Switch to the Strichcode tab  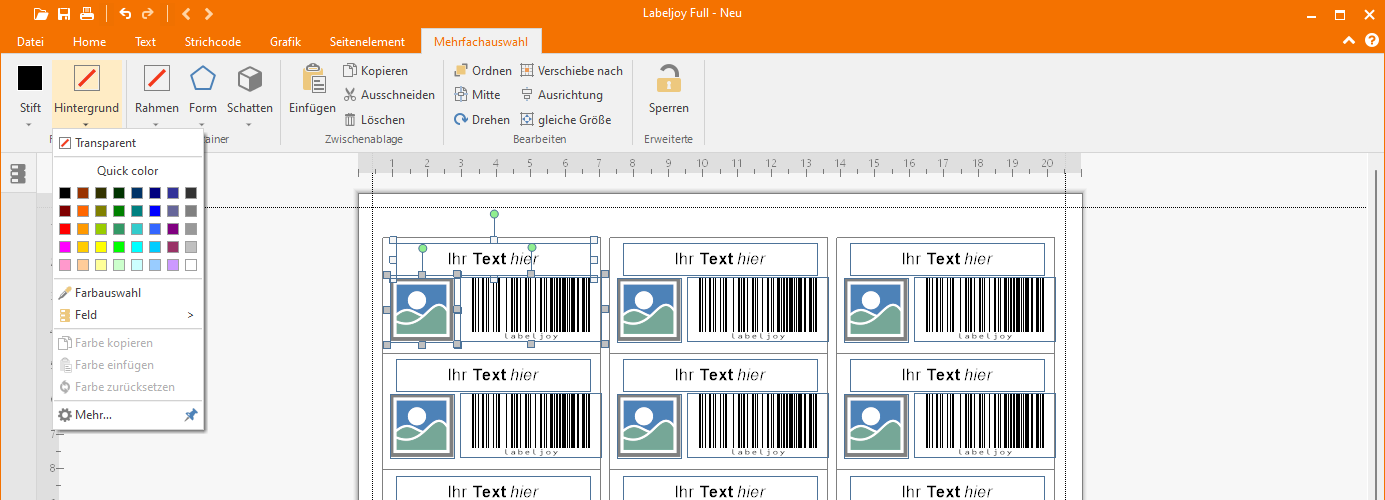point(213,42)
